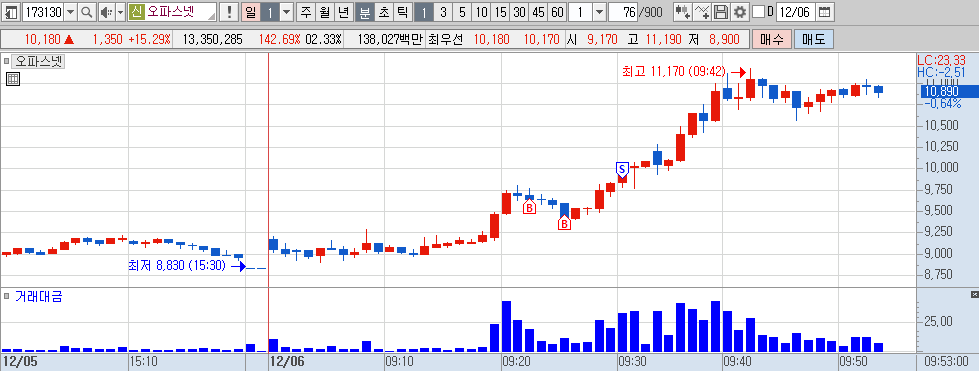The height and width of the screenshot is (371, 979).
Task: Click the add candlestick chart icon
Action: pos(683,12)
